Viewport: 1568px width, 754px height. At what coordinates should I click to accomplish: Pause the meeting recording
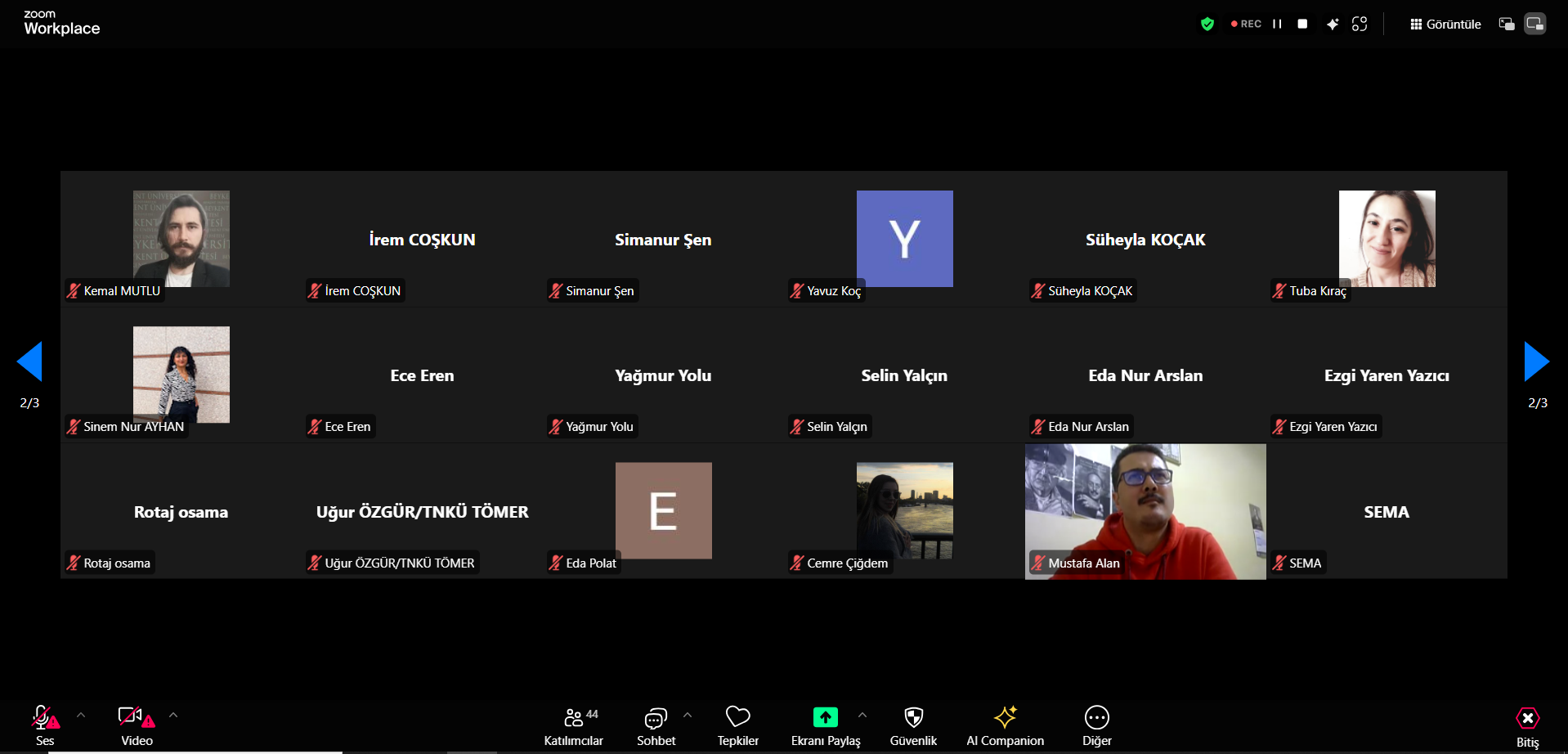[1277, 25]
